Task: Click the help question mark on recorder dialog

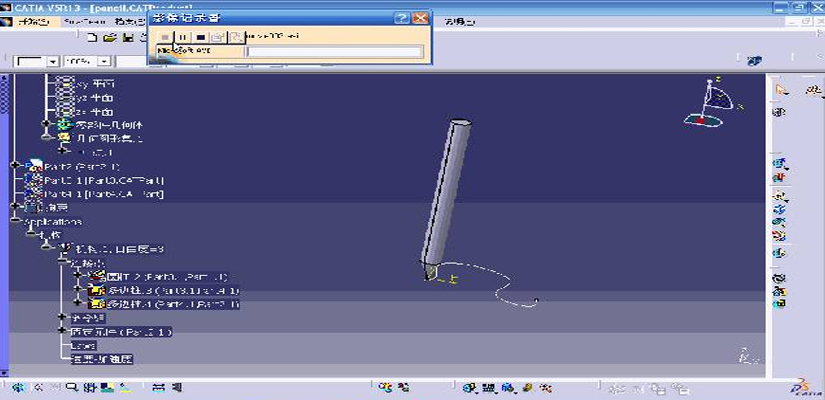Action: [401, 18]
